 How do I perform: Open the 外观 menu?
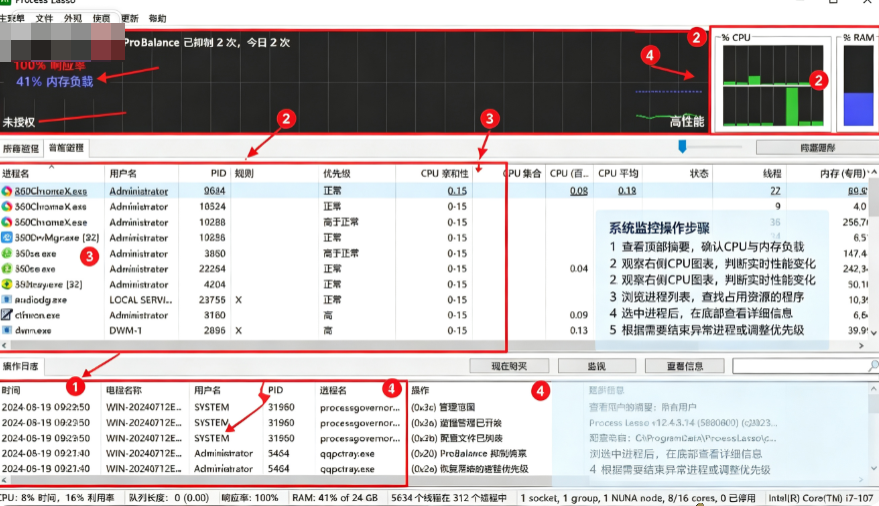73,18
